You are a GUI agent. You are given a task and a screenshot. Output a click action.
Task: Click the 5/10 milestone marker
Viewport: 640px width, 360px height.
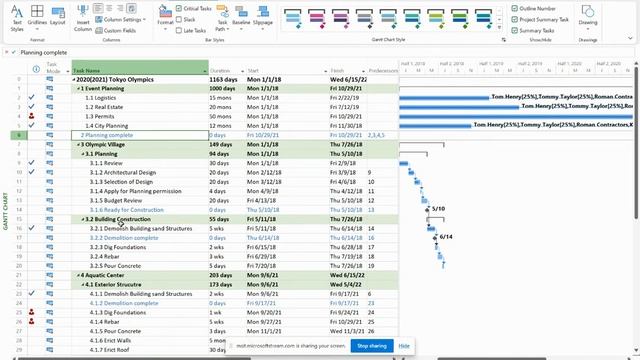click(x=427, y=209)
